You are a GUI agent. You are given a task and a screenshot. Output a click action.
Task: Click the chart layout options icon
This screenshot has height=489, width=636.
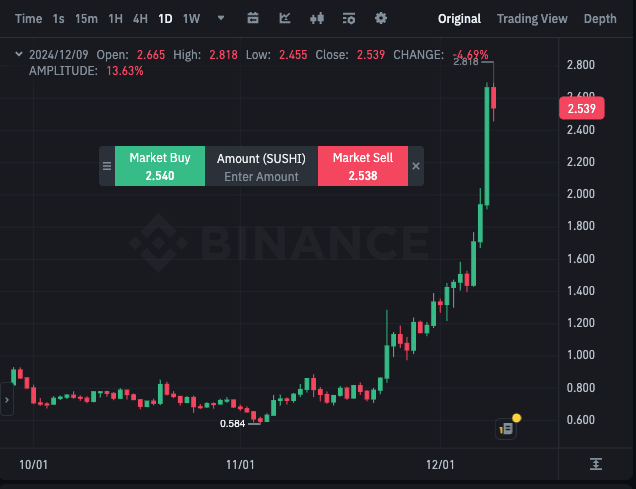tap(349, 18)
